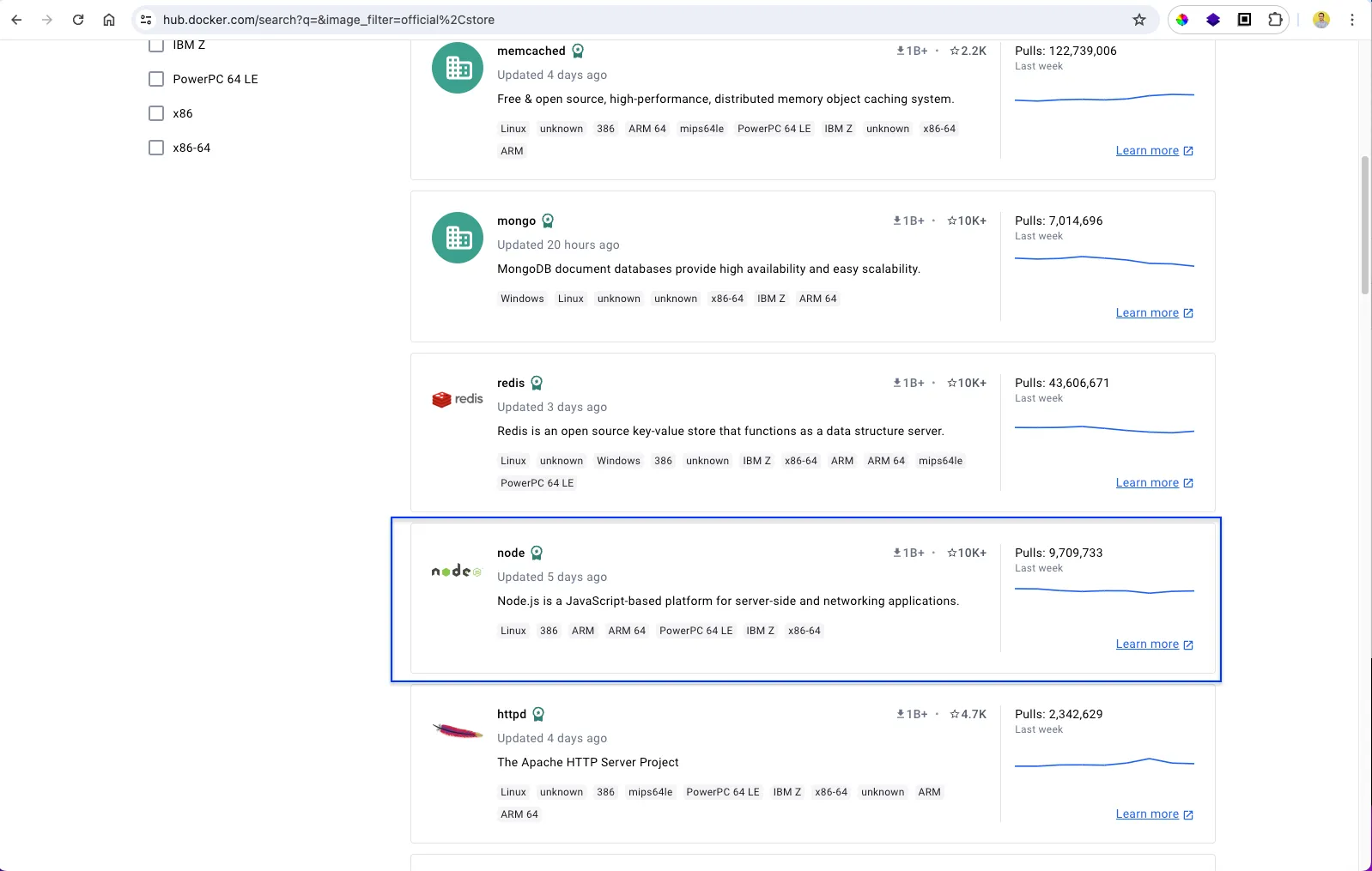
Task: Click the Windows tag on mongo card
Action: (x=522, y=299)
